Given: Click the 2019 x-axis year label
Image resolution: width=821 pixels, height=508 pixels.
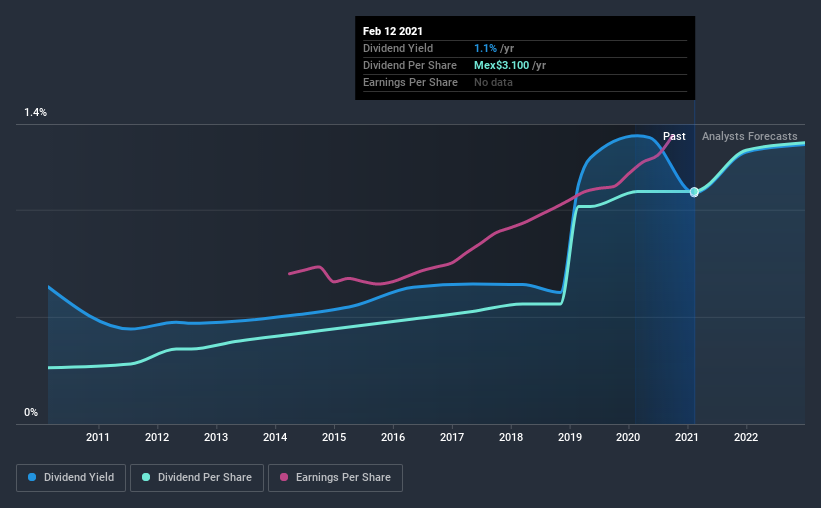Looking at the screenshot, I should click(570, 437).
